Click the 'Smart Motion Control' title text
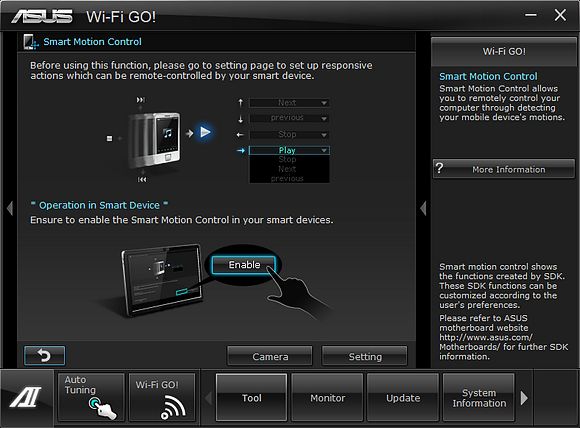 click(x=92, y=42)
